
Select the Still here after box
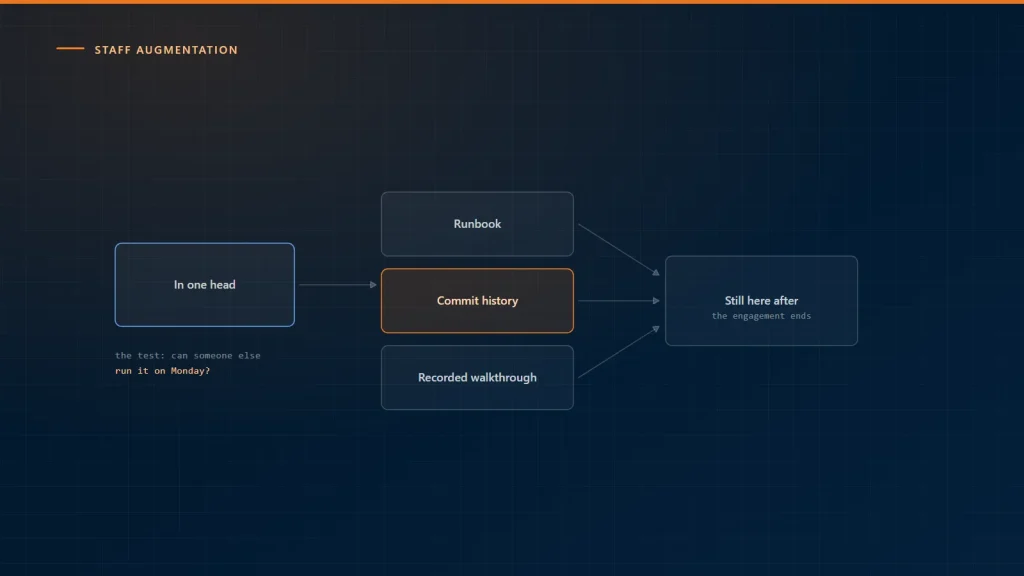pyautogui.click(x=761, y=301)
